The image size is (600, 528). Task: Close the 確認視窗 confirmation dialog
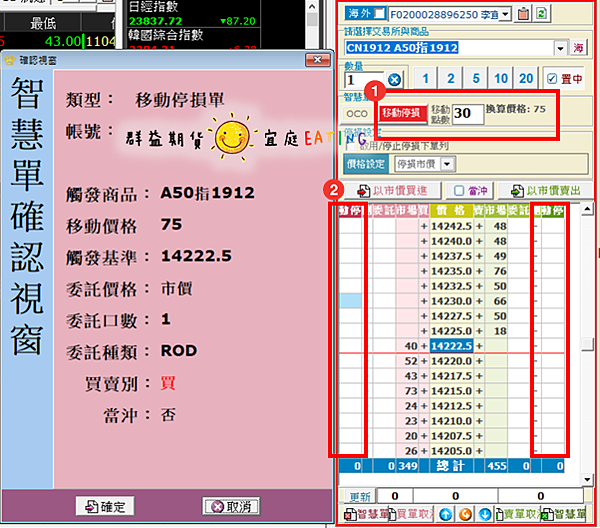[318, 60]
